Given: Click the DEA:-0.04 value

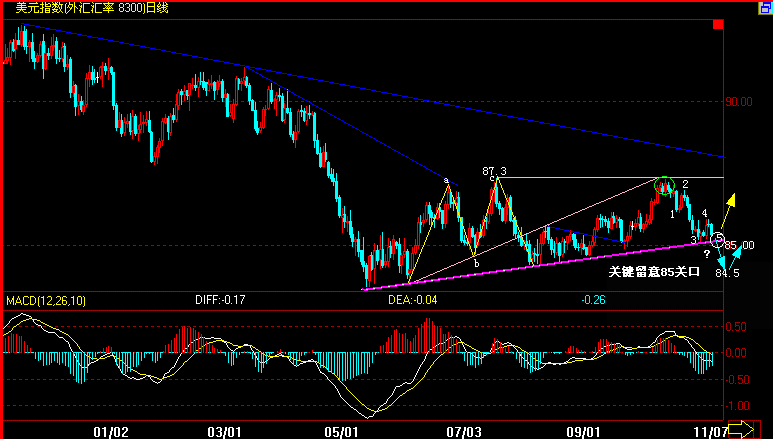Looking at the screenshot, I should click(412, 300).
